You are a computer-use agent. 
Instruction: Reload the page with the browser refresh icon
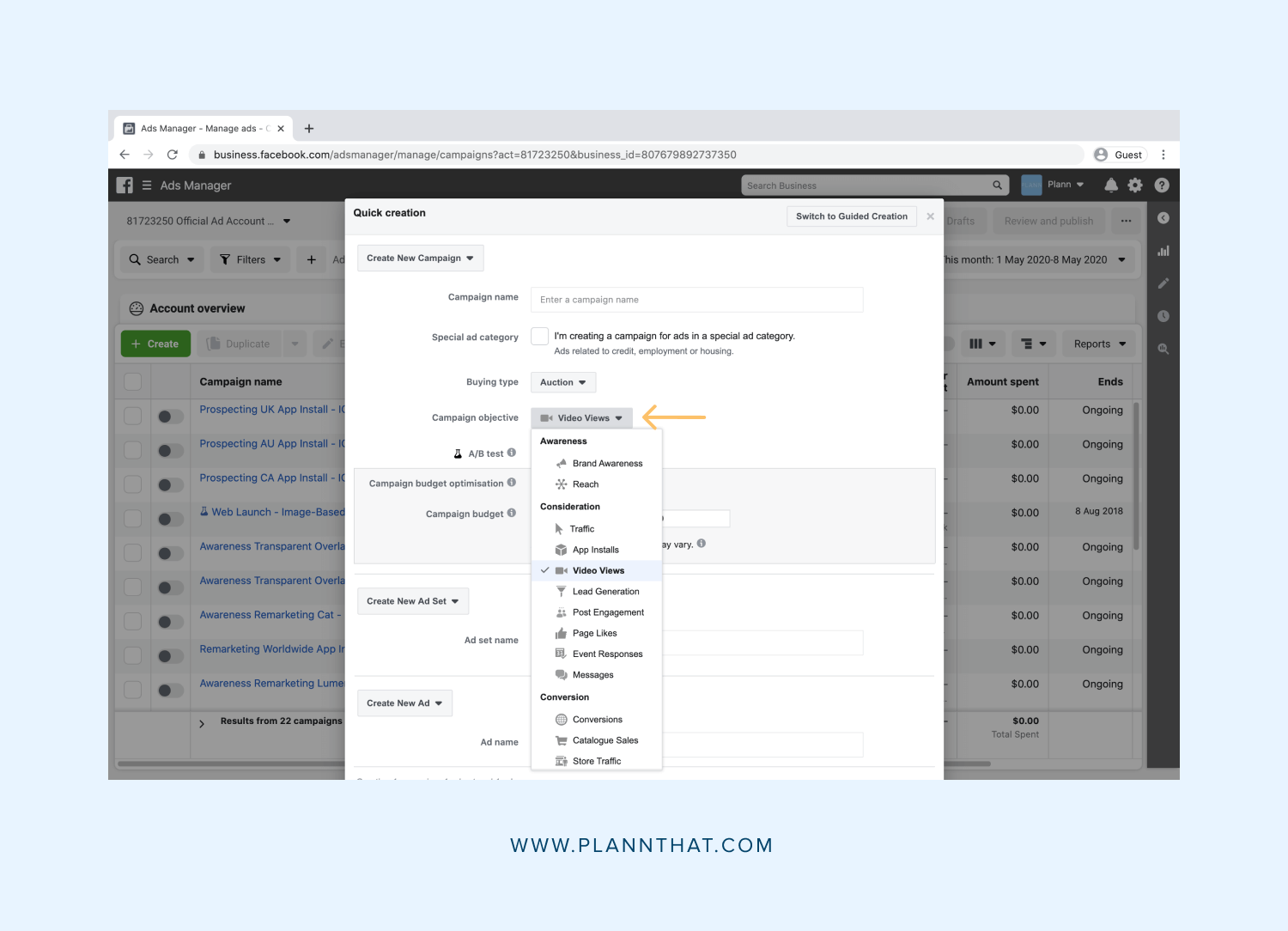click(173, 155)
